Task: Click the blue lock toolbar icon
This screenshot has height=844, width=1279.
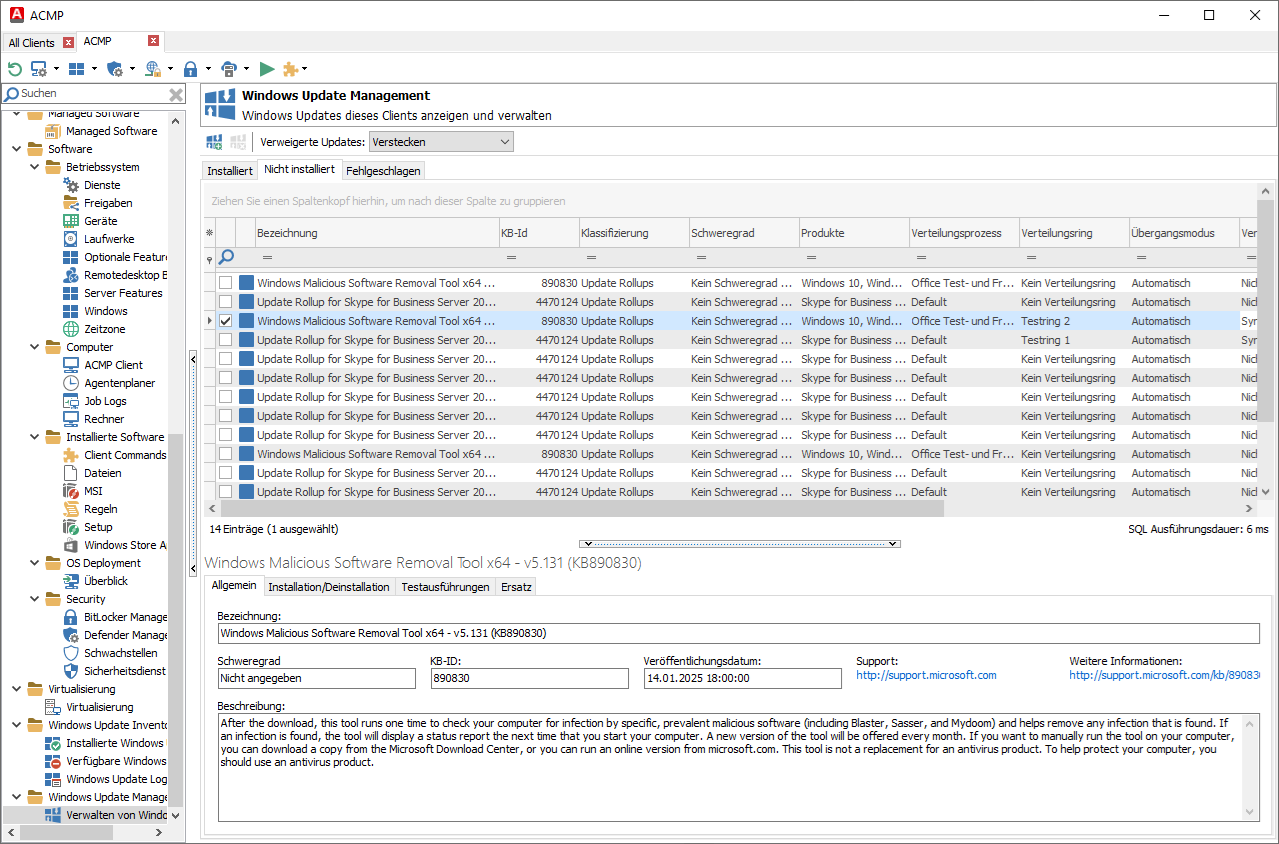Action: (x=191, y=69)
